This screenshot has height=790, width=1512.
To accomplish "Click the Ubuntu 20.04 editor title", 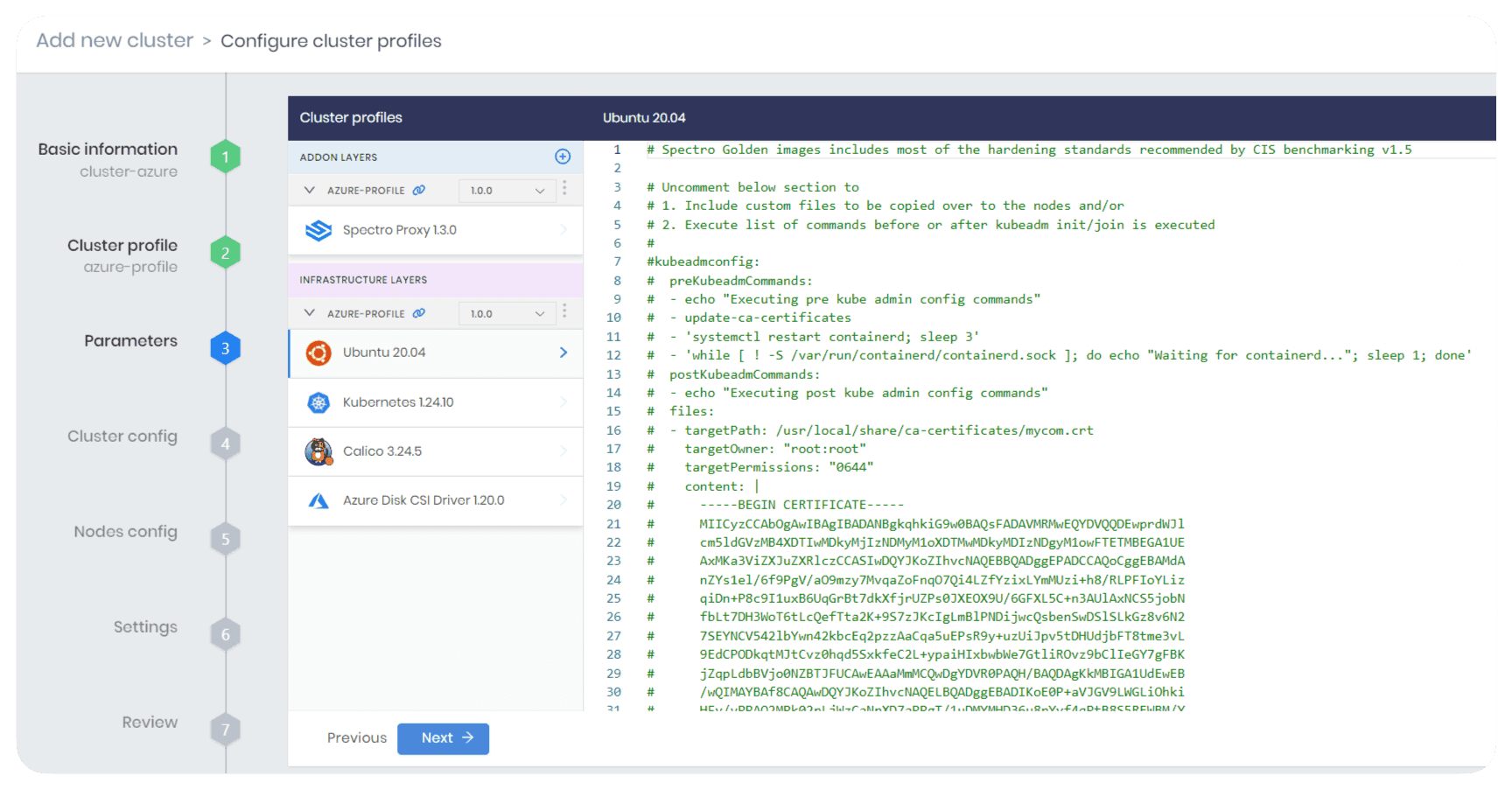I will [644, 118].
